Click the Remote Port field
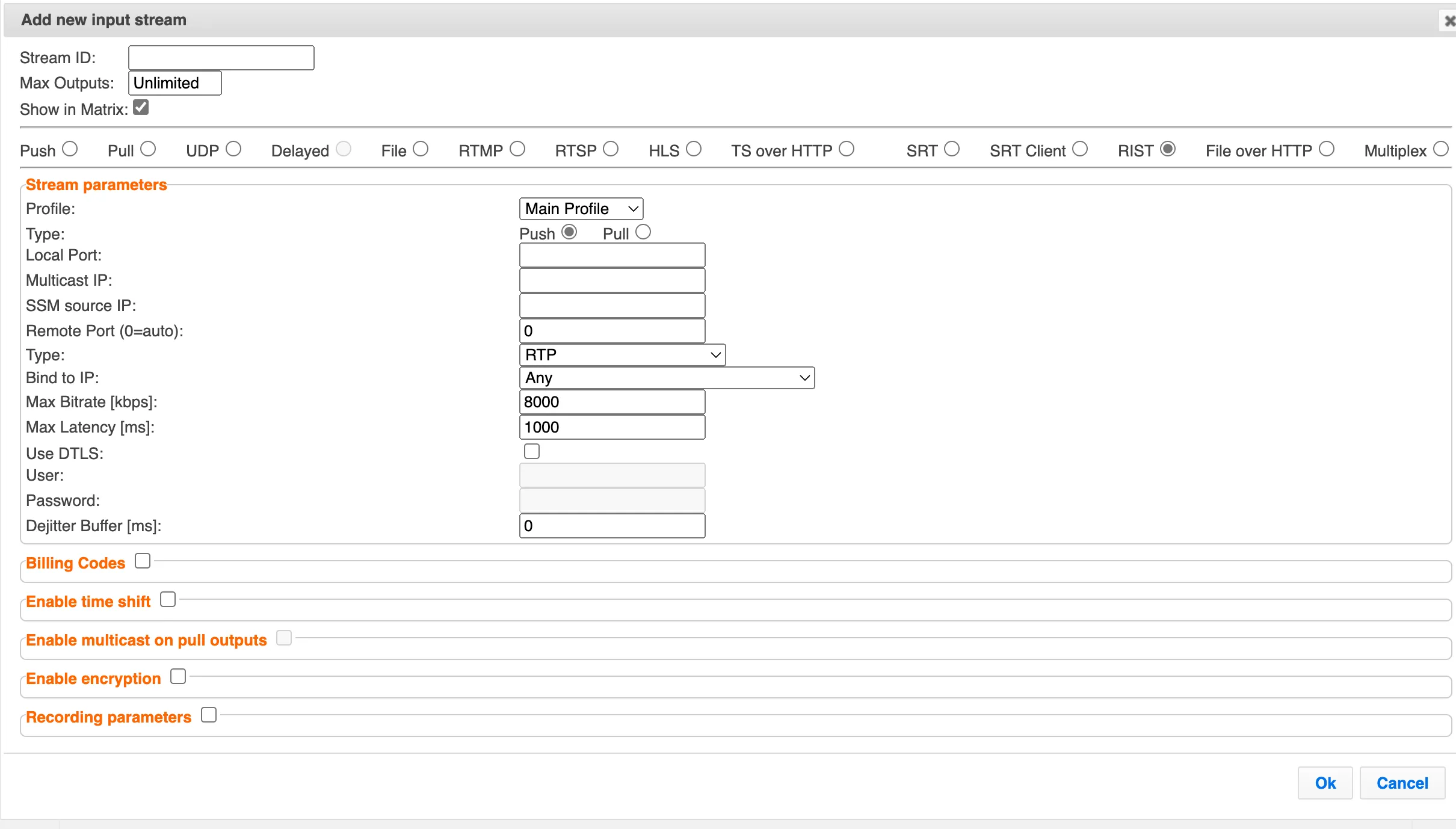1456x829 pixels. tap(612, 331)
